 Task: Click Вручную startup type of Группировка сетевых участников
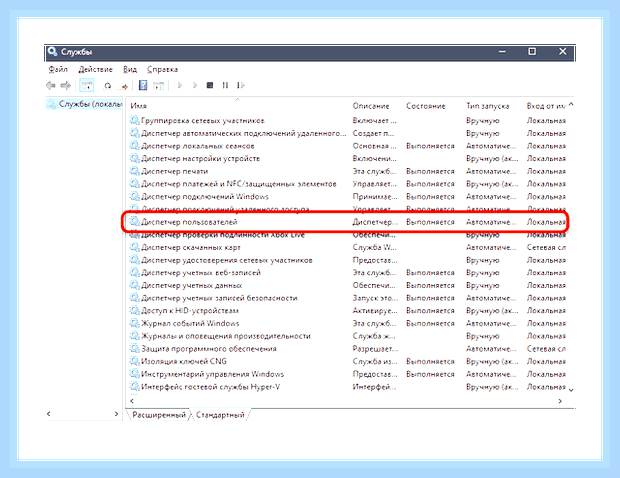coord(482,121)
